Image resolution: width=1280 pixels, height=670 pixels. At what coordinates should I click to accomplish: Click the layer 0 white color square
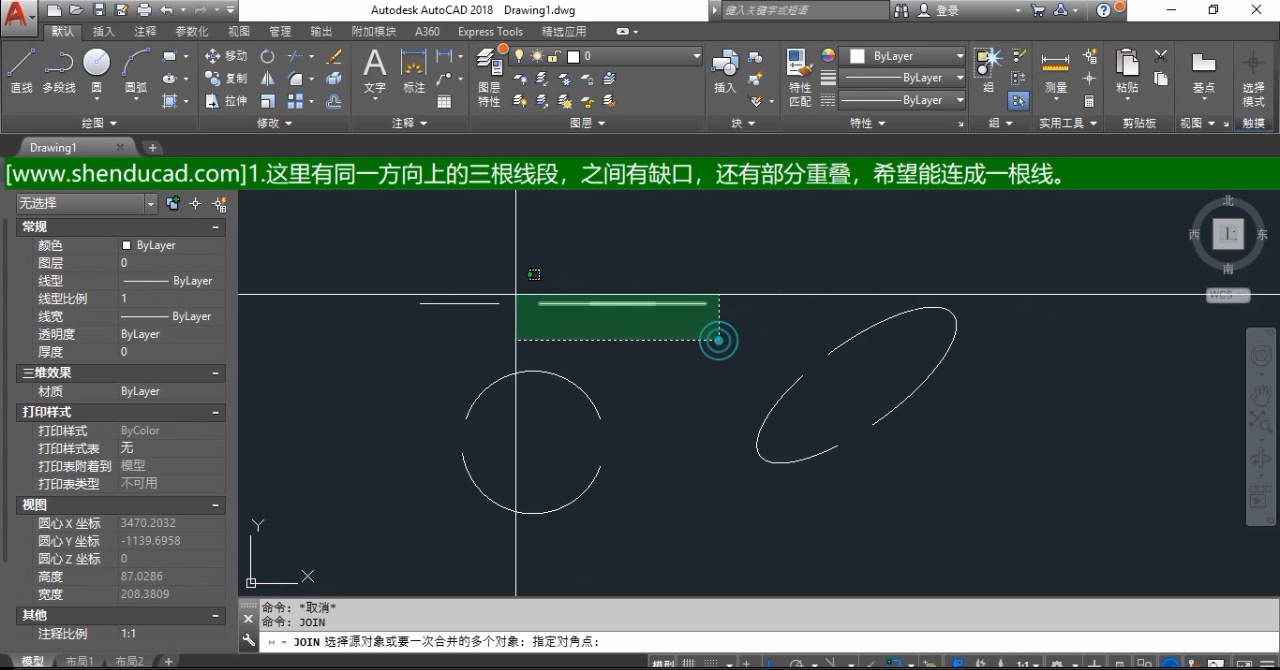573,56
